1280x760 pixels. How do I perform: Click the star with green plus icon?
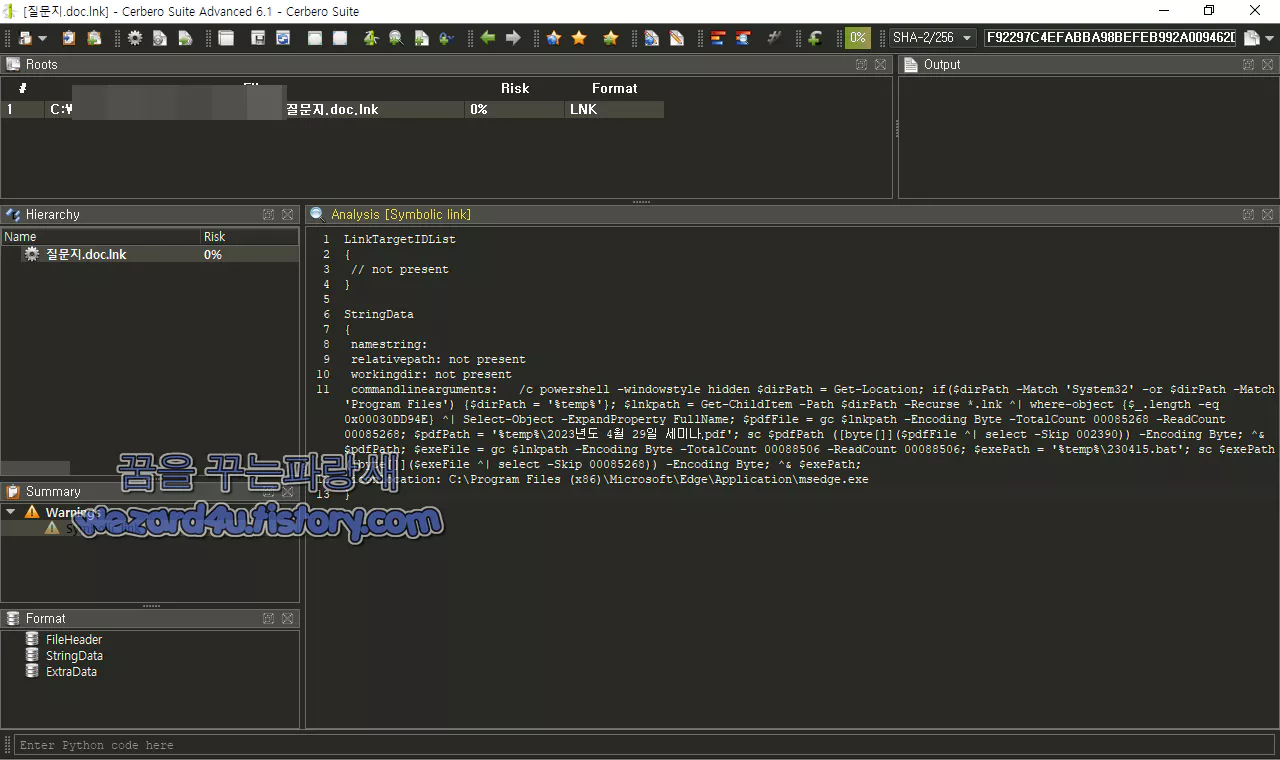pyautogui.click(x=611, y=38)
